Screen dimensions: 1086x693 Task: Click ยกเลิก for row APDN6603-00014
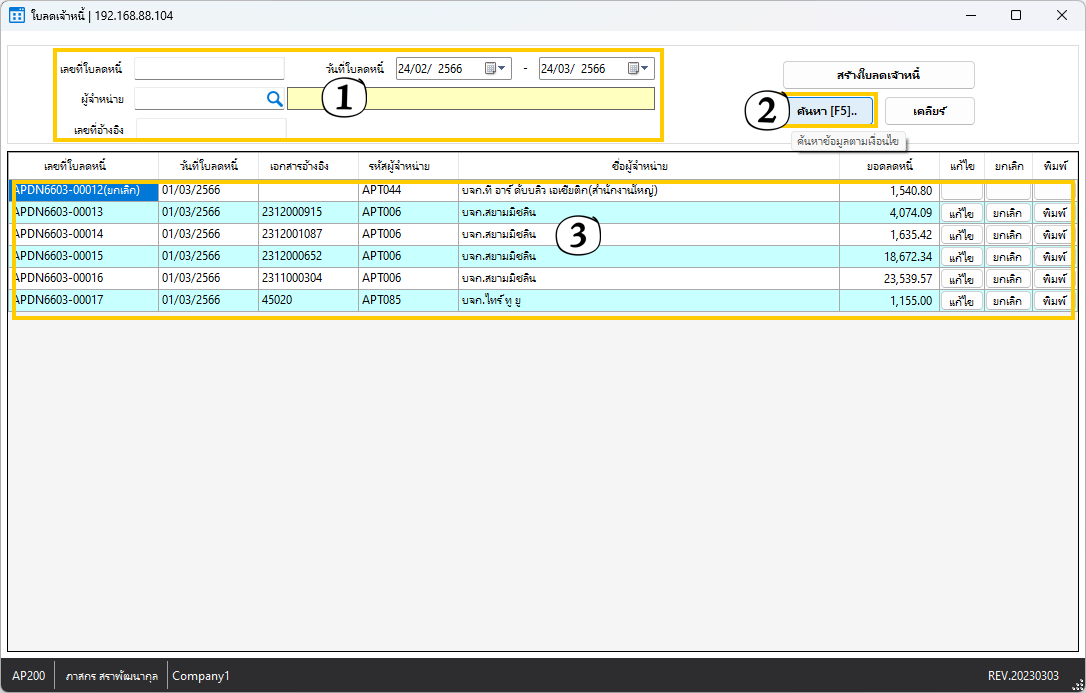1007,235
